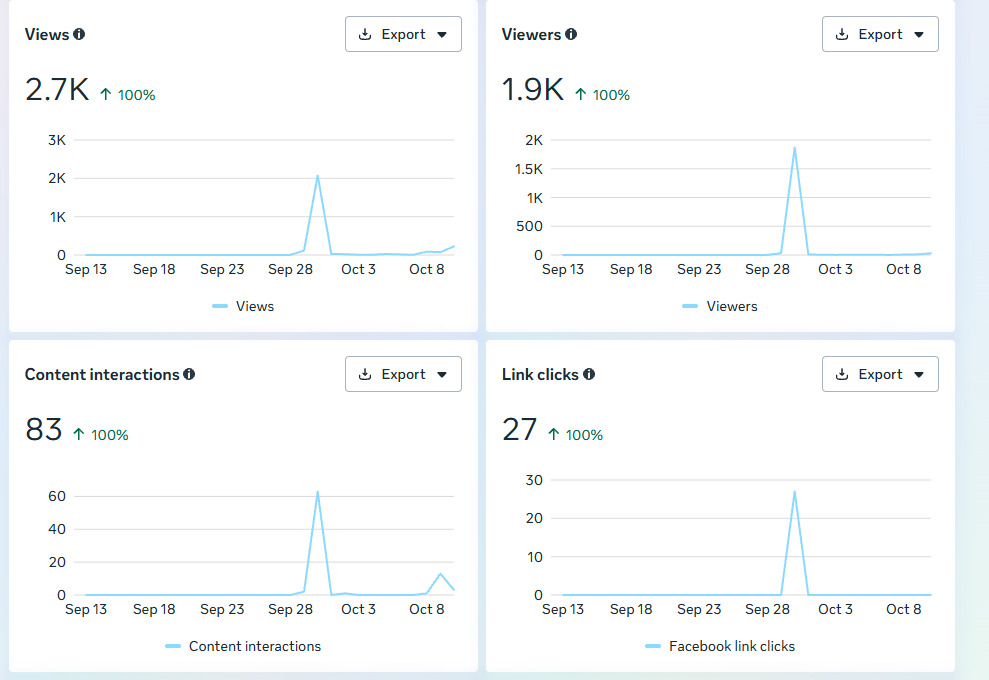This screenshot has height=680, width=989.
Task: Click the 100% increase beside 1.9K
Action: pos(603,95)
